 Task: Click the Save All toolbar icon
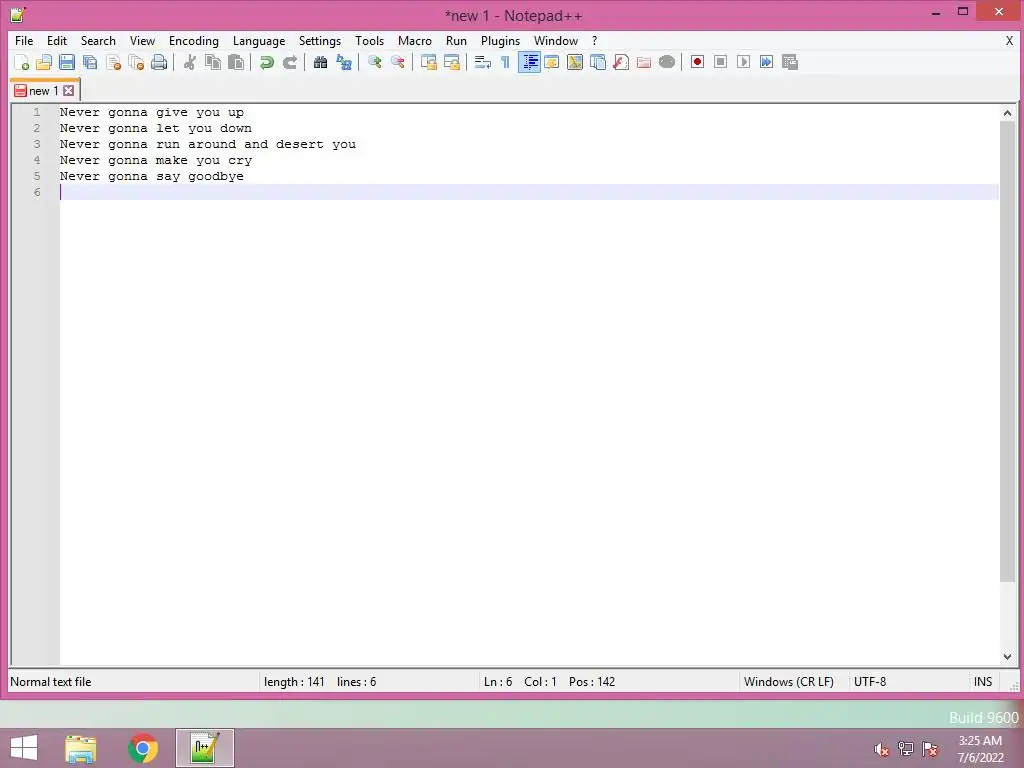coord(90,62)
